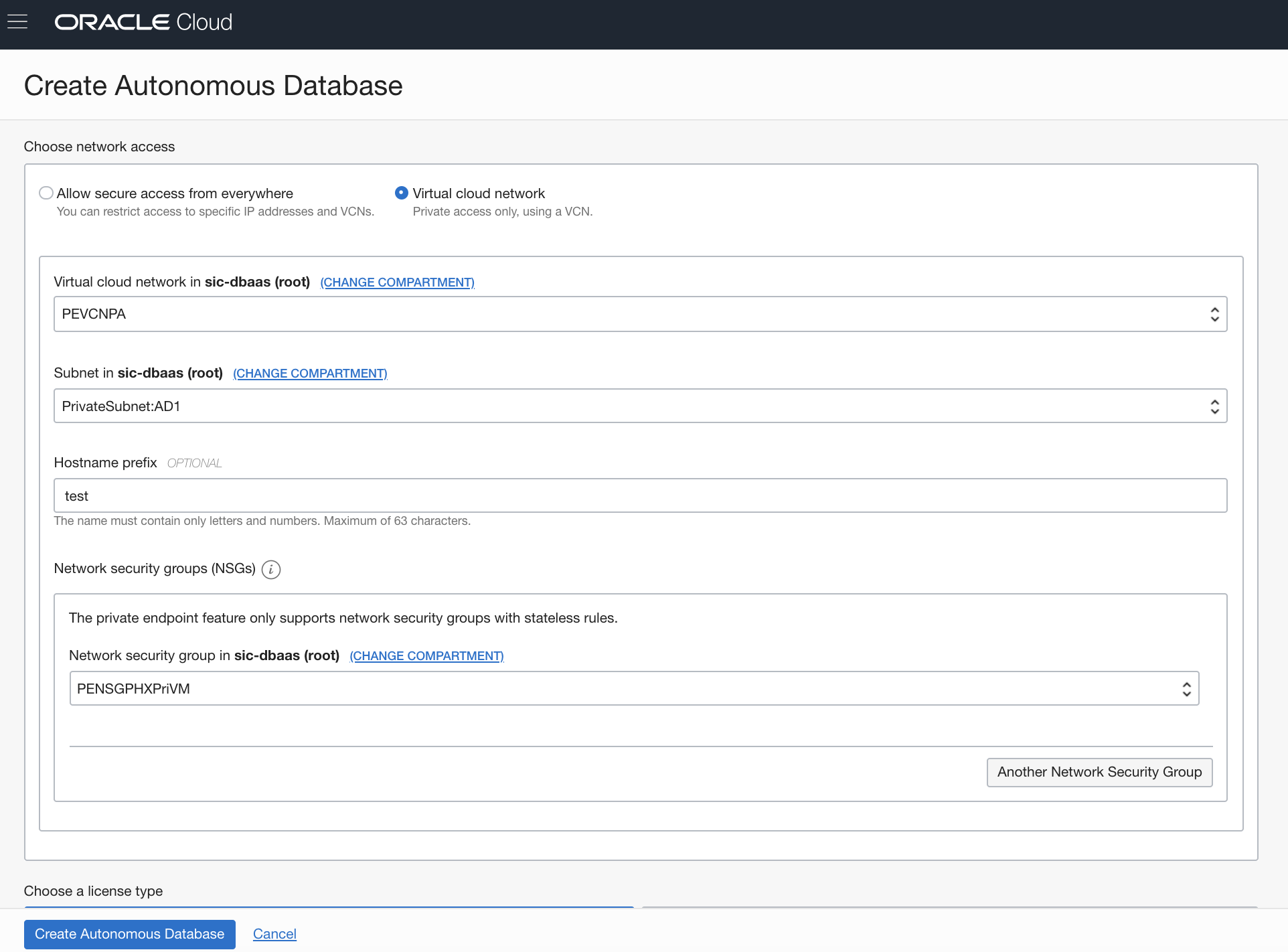Viewport: 1288px width, 952px height.
Task: Click the Choose a license type section
Action: (93, 890)
